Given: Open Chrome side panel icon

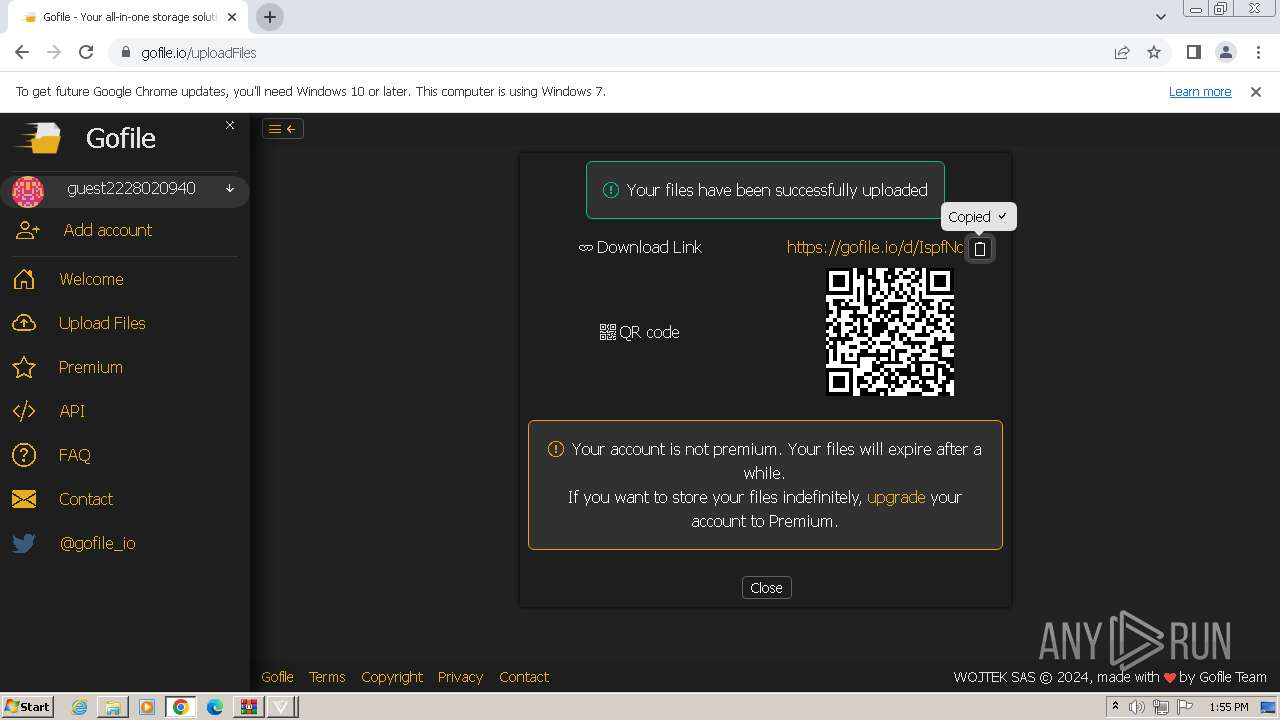Looking at the screenshot, I should click(1193, 53).
